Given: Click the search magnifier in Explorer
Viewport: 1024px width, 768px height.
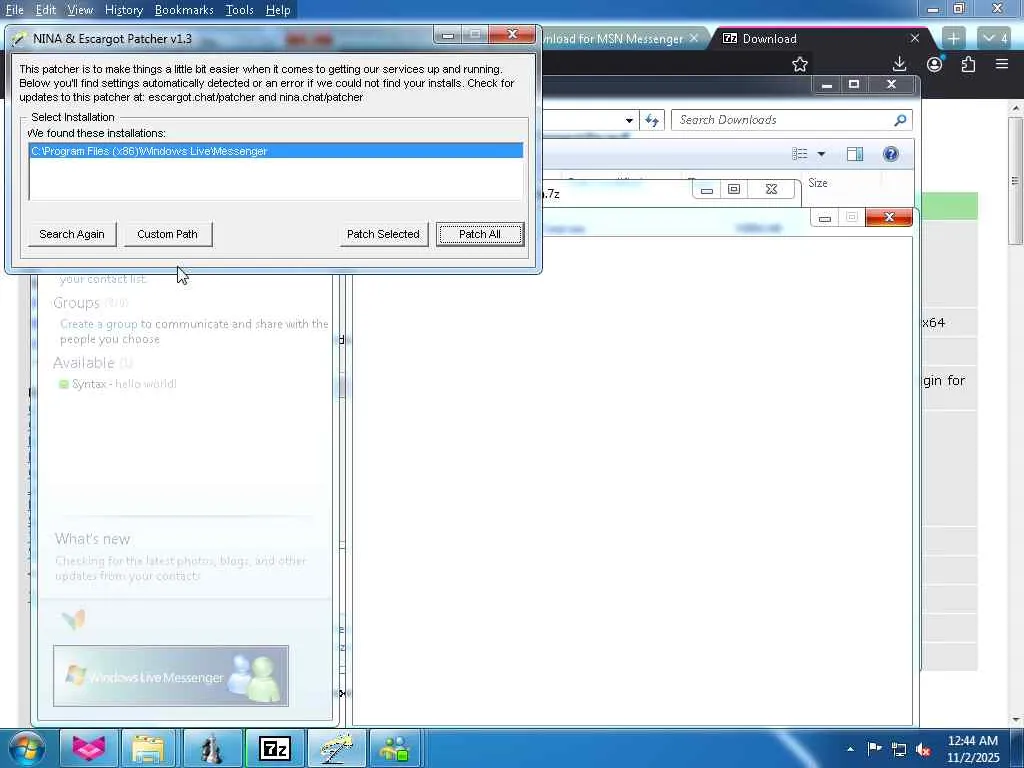Looking at the screenshot, I should pos(900,120).
